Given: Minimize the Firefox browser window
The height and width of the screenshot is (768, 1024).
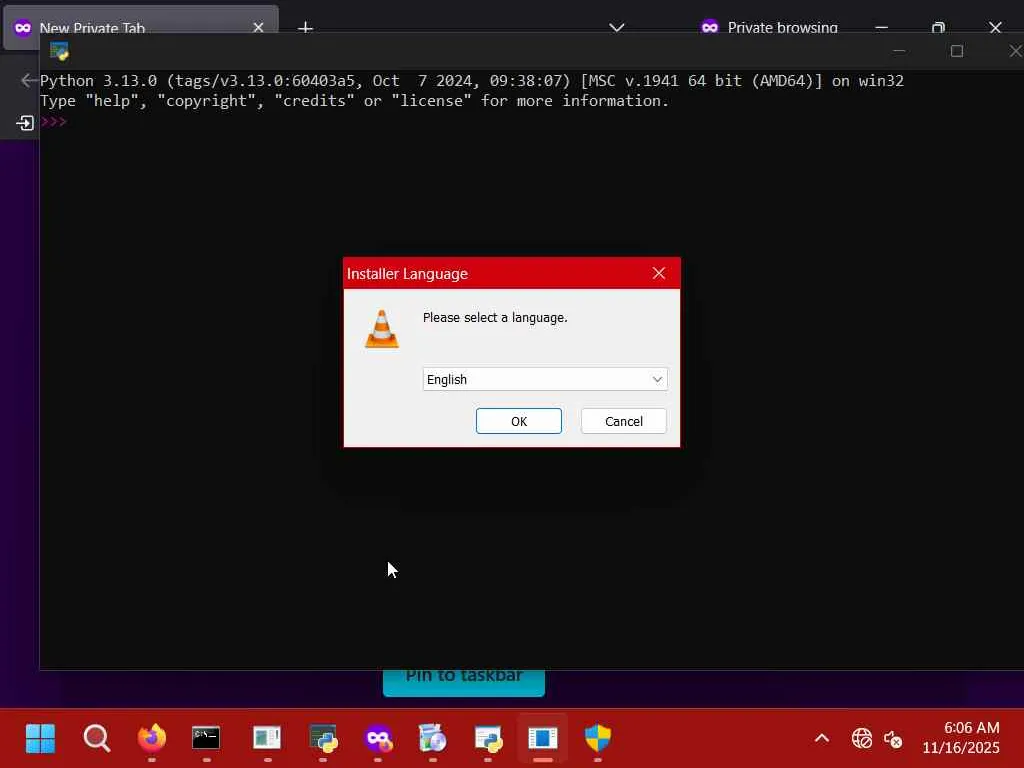Looking at the screenshot, I should (x=881, y=27).
